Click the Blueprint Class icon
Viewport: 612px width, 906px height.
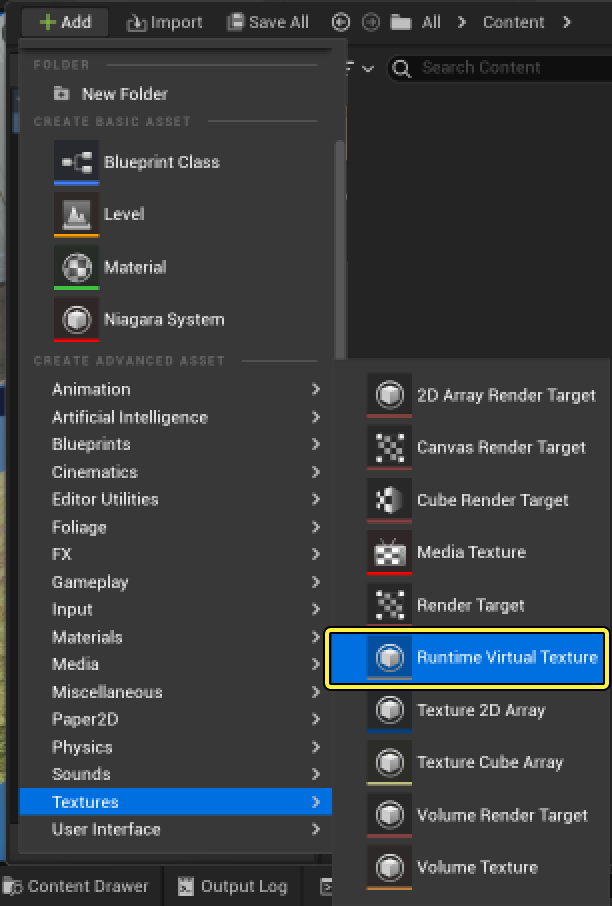click(x=76, y=162)
